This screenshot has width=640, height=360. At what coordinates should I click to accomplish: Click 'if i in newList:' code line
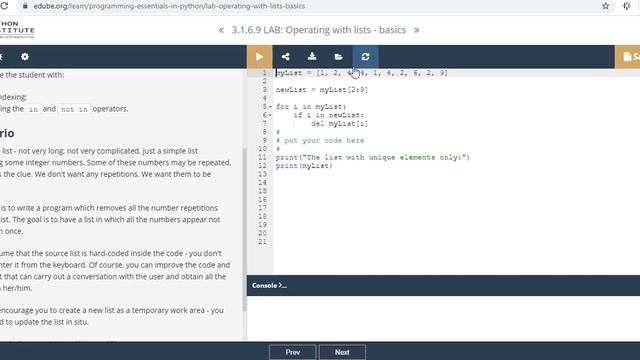coord(329,116)
